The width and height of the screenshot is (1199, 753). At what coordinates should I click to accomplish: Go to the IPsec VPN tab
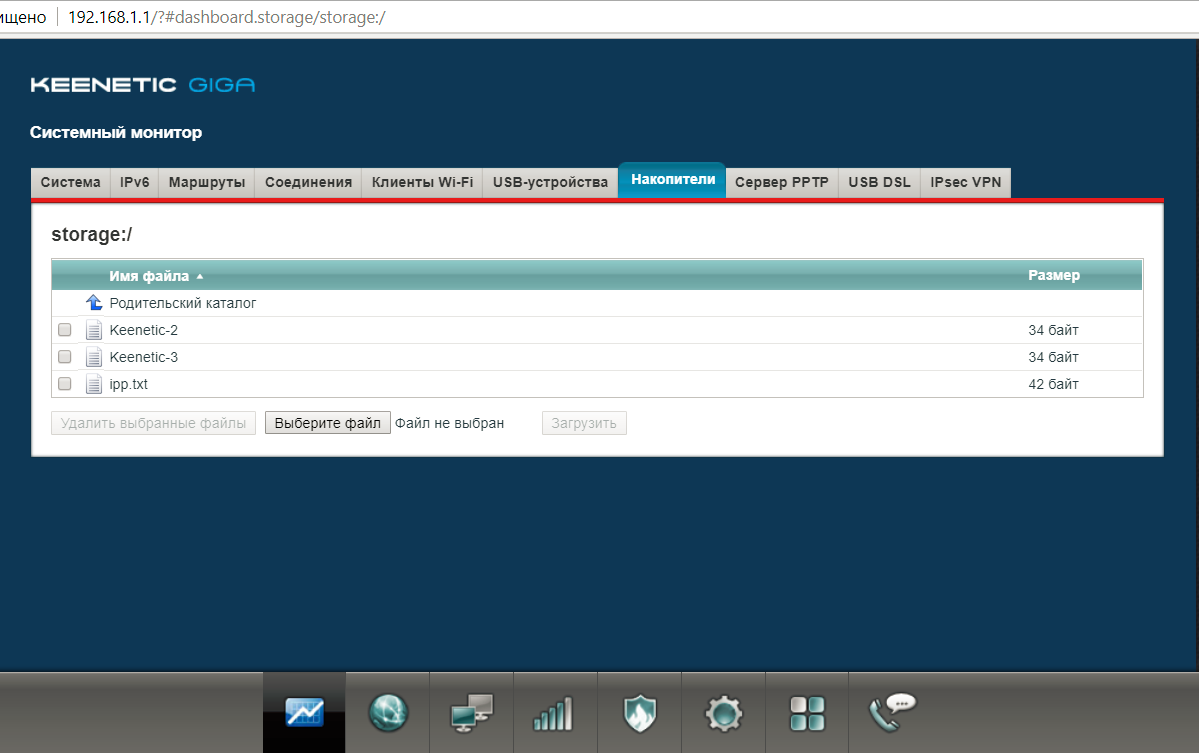pyautogui.click(x=965, y=183)
